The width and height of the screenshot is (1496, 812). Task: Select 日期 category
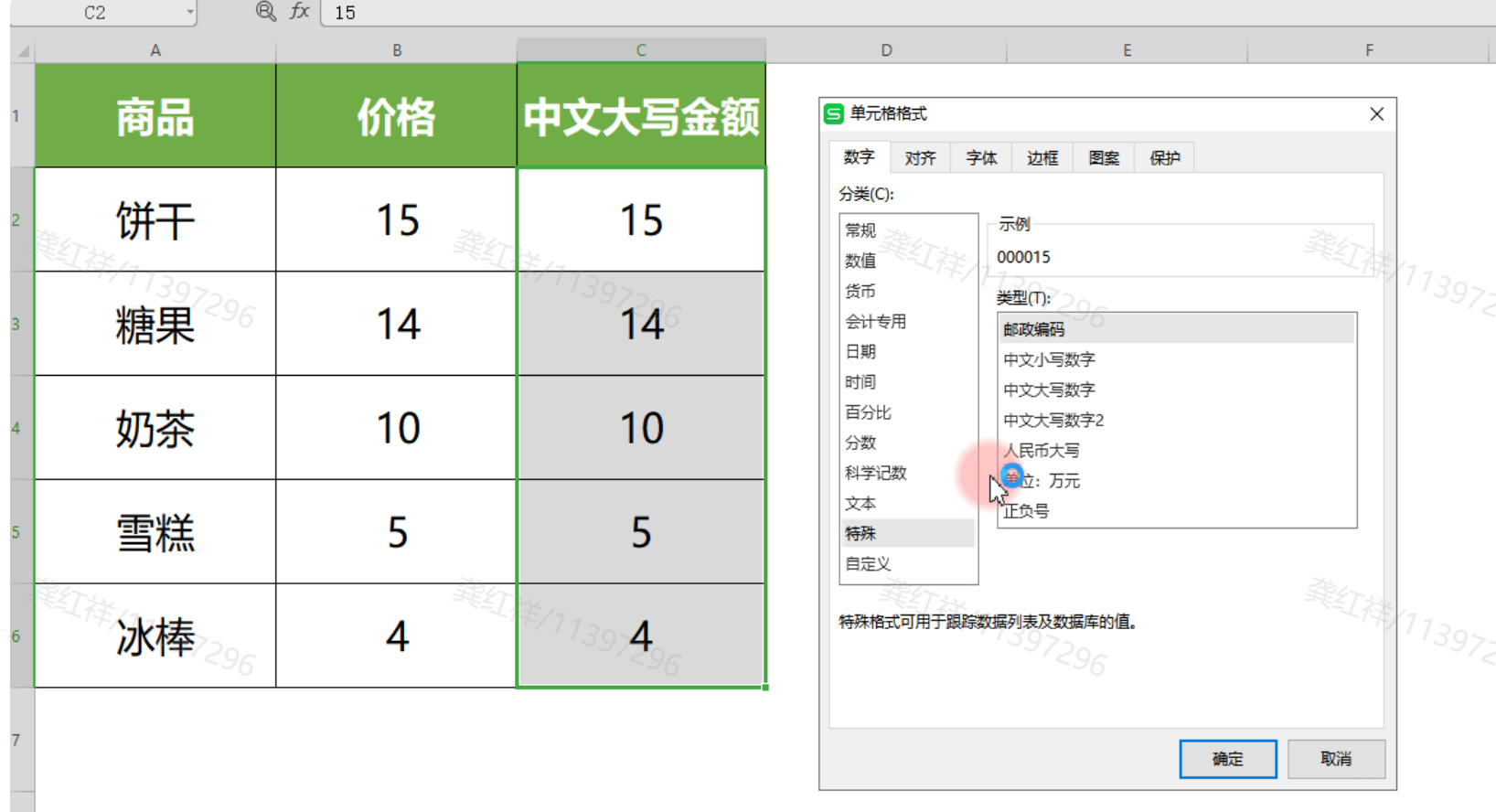(x=908, y=351)
